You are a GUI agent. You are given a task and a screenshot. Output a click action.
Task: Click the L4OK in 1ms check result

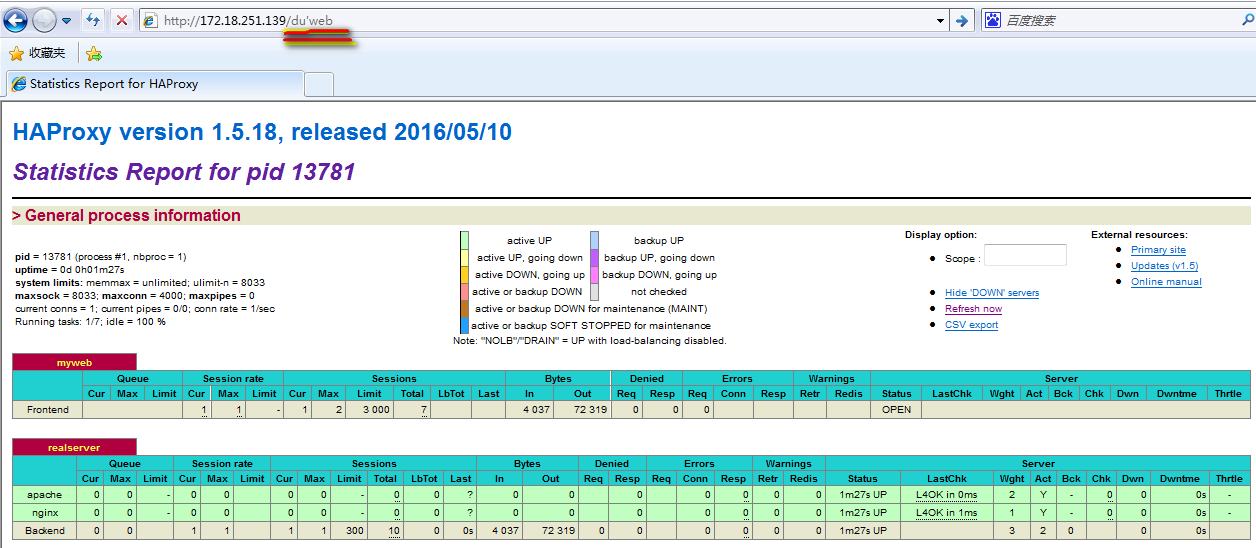tap(947, 513)
